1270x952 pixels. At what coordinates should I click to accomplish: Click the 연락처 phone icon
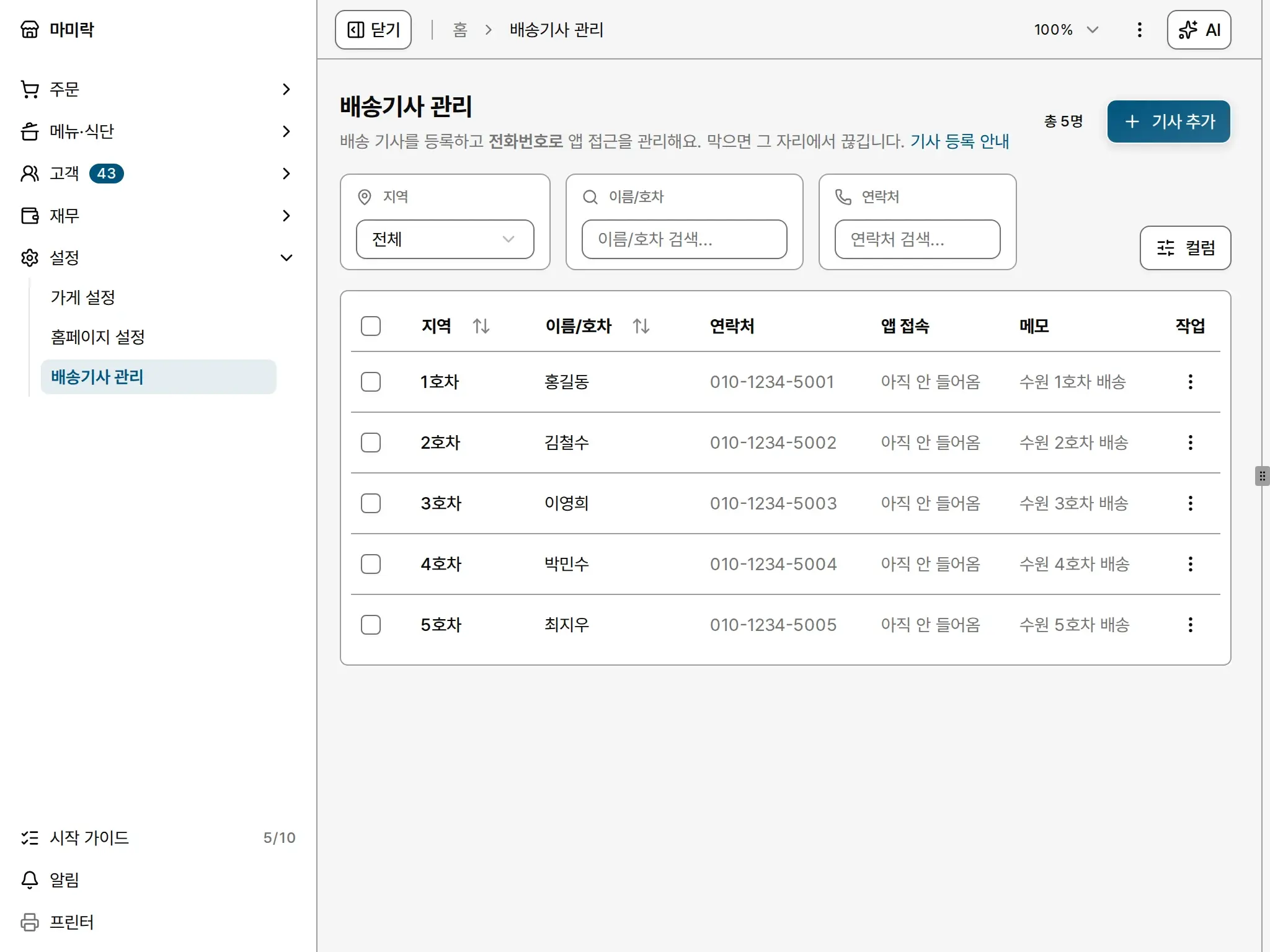tap(843, 197)
